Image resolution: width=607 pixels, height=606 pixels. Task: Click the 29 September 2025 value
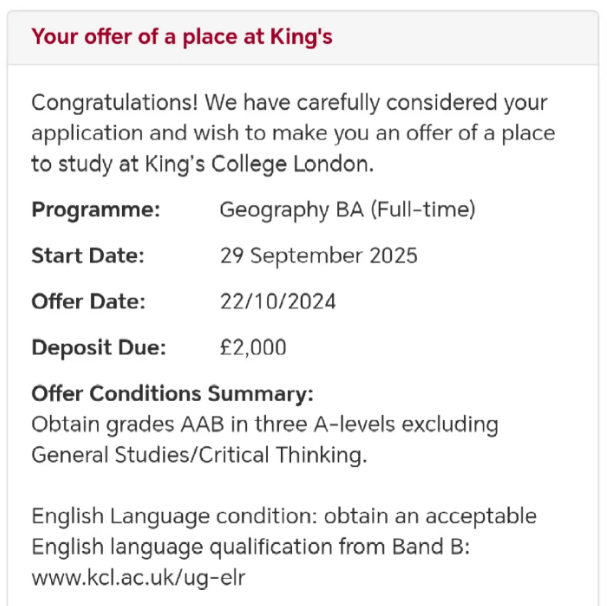click(319, 256)
